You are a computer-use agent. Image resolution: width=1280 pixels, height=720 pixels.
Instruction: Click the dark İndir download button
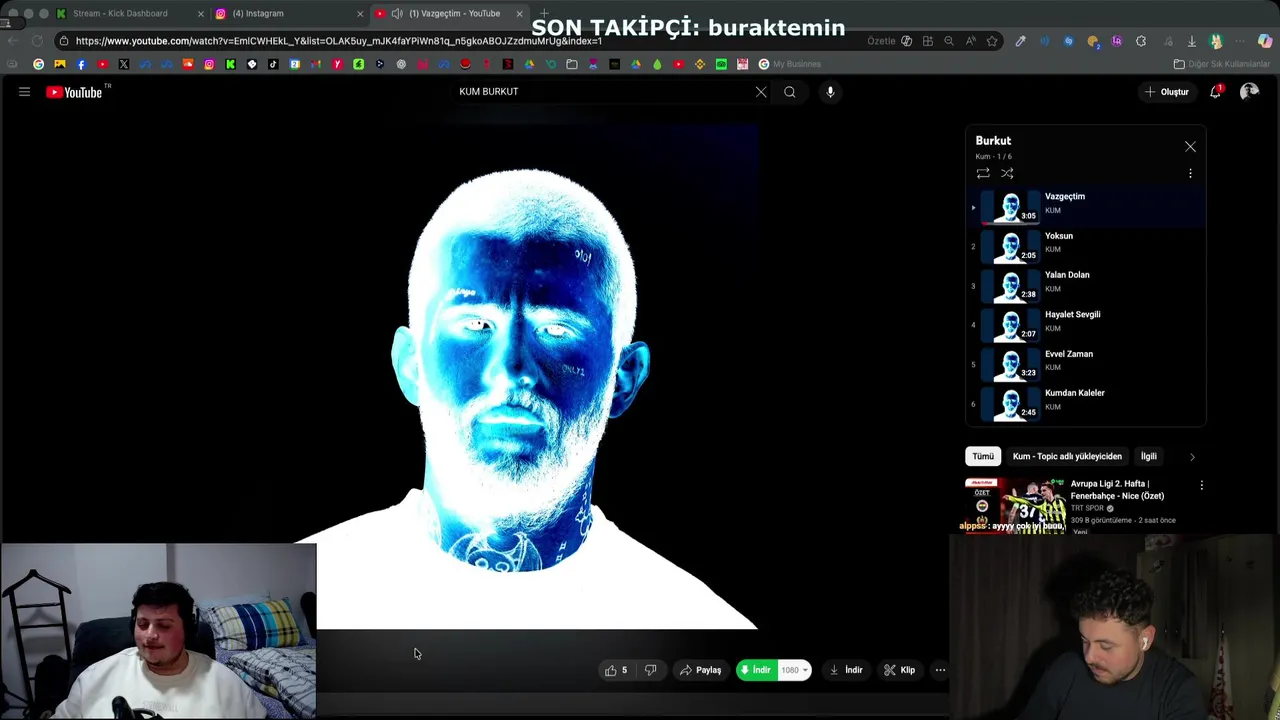click(846, 670)
